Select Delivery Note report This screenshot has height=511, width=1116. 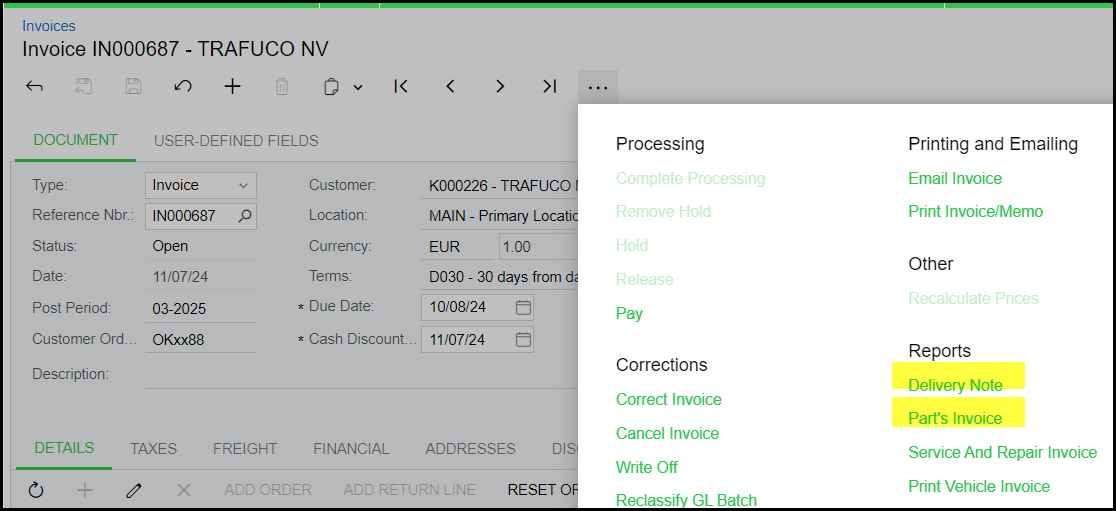point(955,385)
